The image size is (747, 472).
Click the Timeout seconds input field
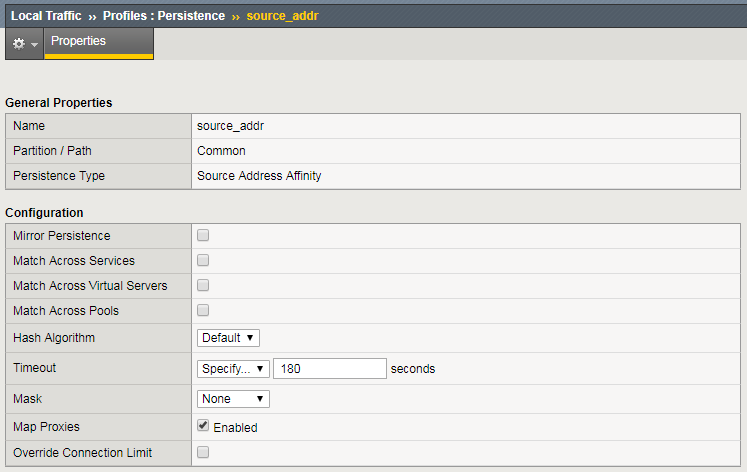(x=330, y=368)
